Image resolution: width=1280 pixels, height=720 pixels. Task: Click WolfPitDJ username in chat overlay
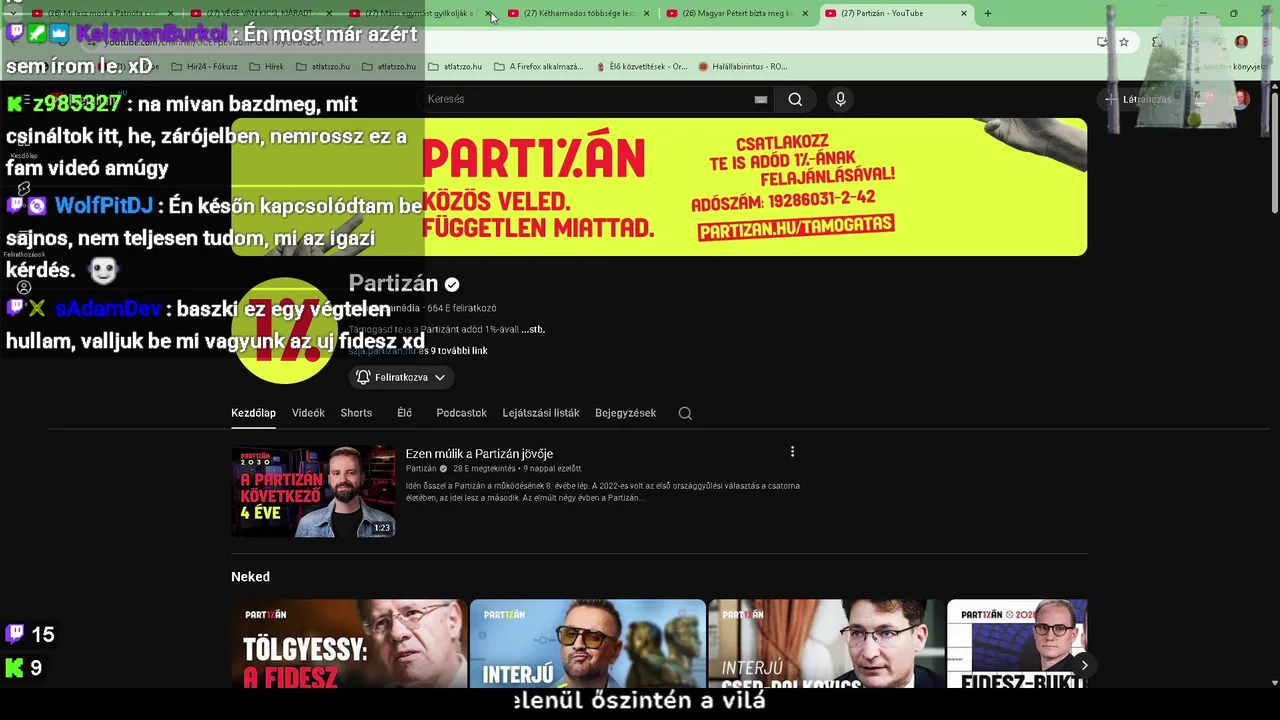(x=104, y=206)
